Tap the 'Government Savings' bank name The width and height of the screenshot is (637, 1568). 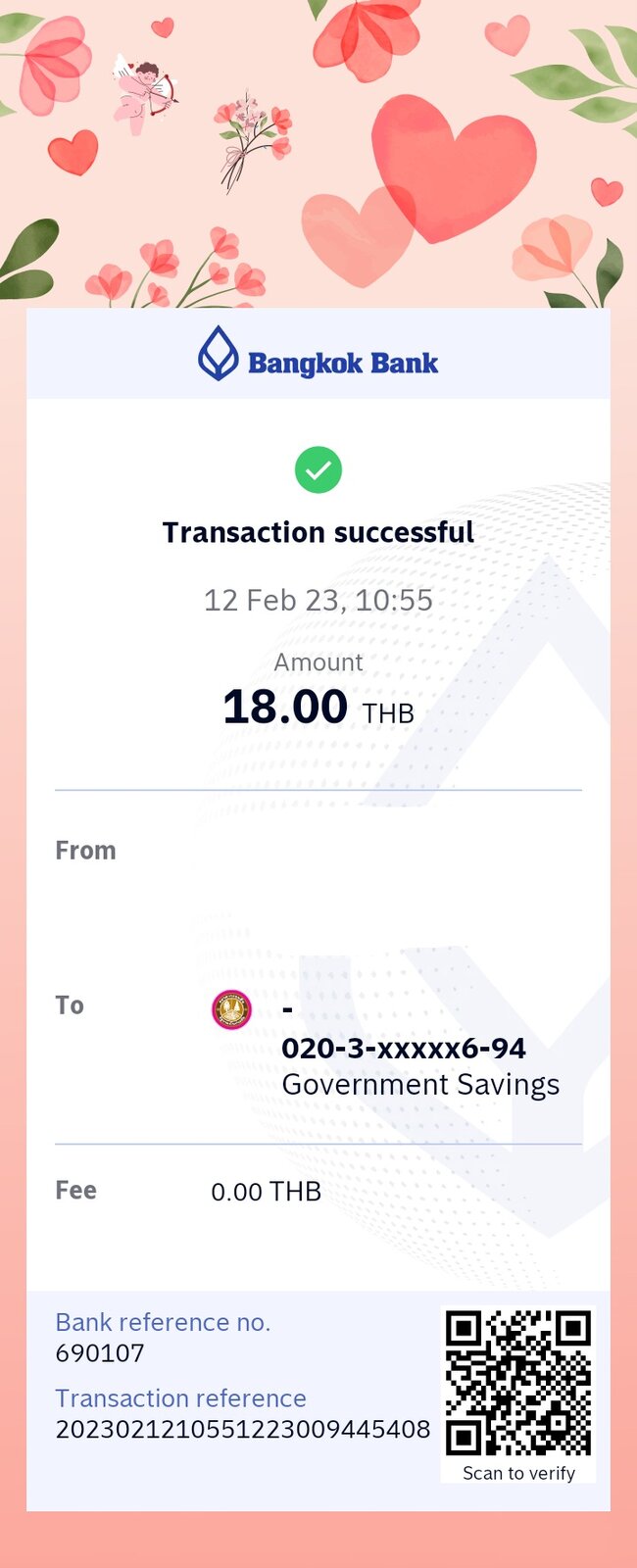tap(420, 1085)
